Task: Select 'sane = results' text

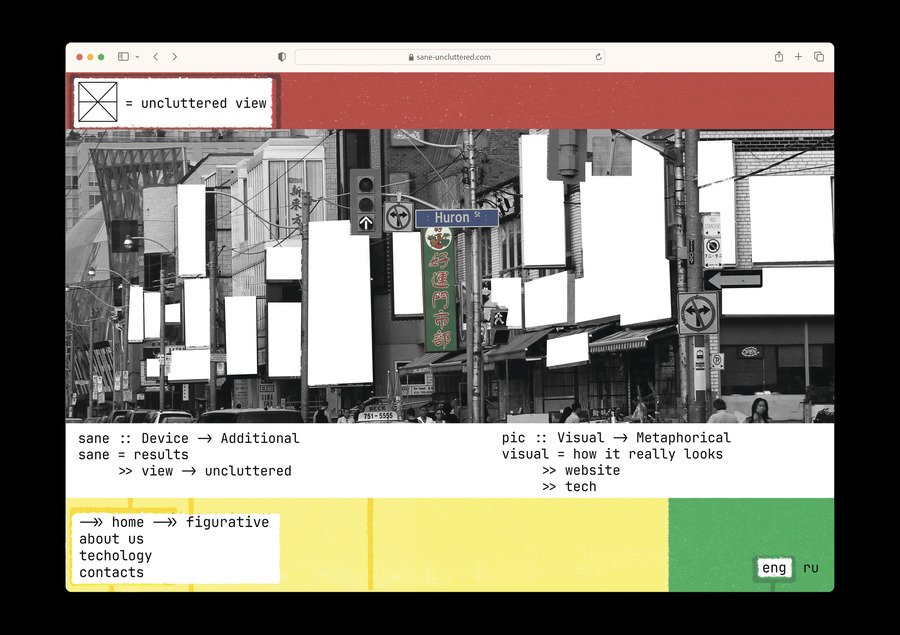Action: coord(133,455)
